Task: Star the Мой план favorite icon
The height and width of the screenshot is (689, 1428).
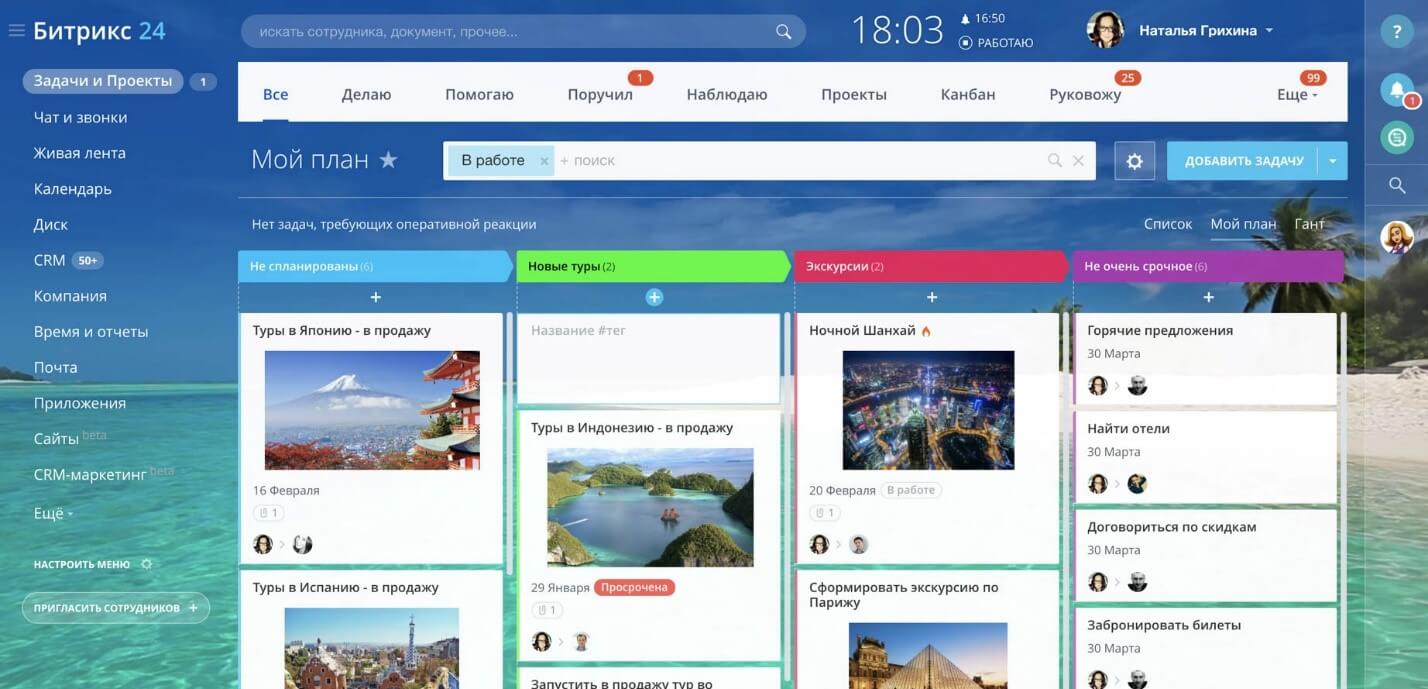Action: point(388,160)
